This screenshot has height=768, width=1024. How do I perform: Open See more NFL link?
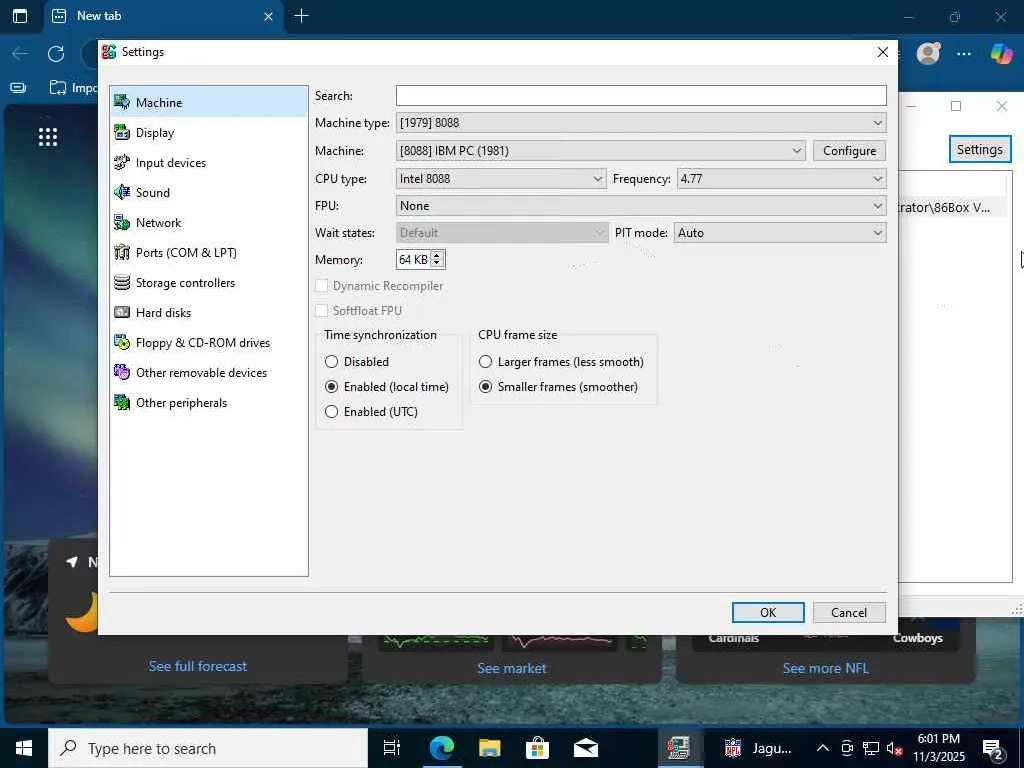[825, 668]
